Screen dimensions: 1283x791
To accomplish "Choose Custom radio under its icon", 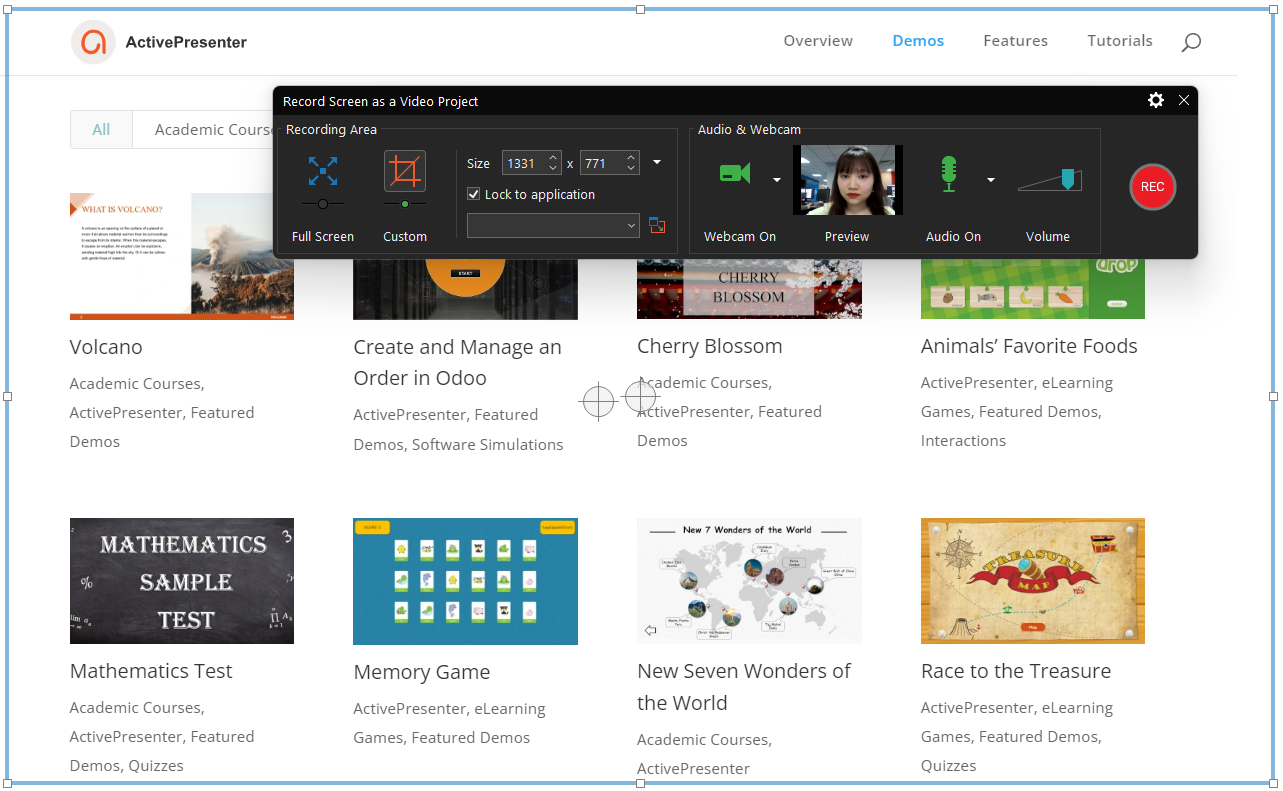I will [404, 204].
